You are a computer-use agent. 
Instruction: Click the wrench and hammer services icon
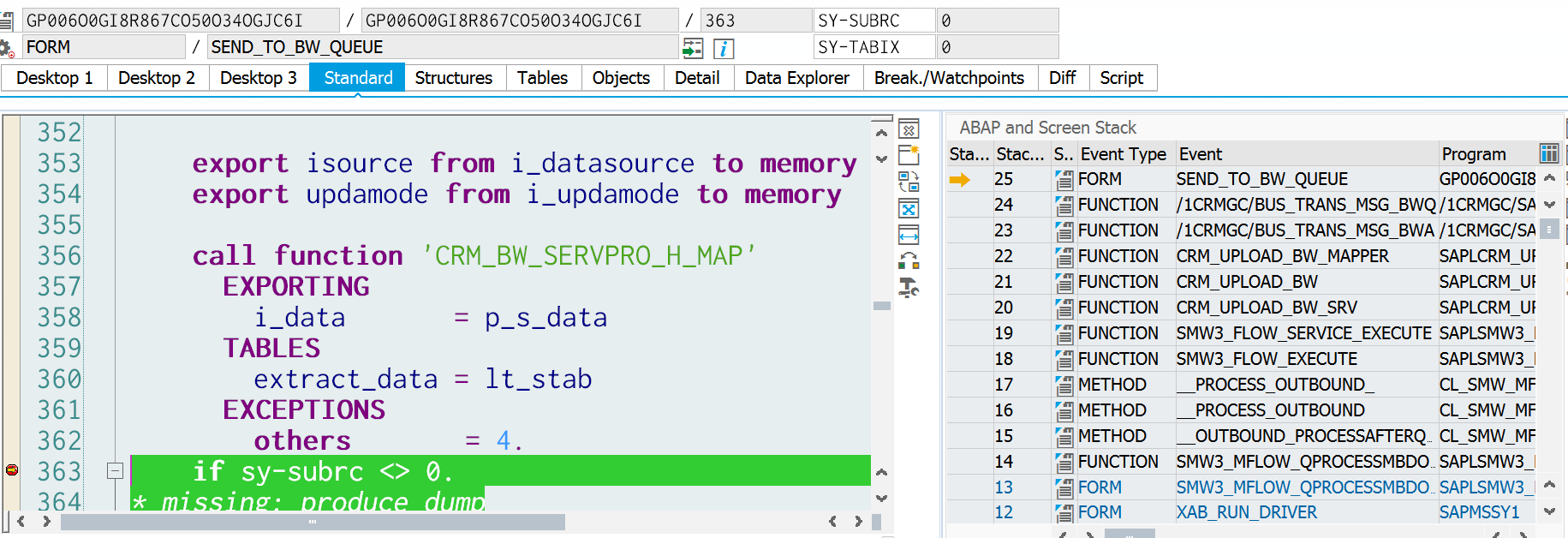click(x=909, y=288)
